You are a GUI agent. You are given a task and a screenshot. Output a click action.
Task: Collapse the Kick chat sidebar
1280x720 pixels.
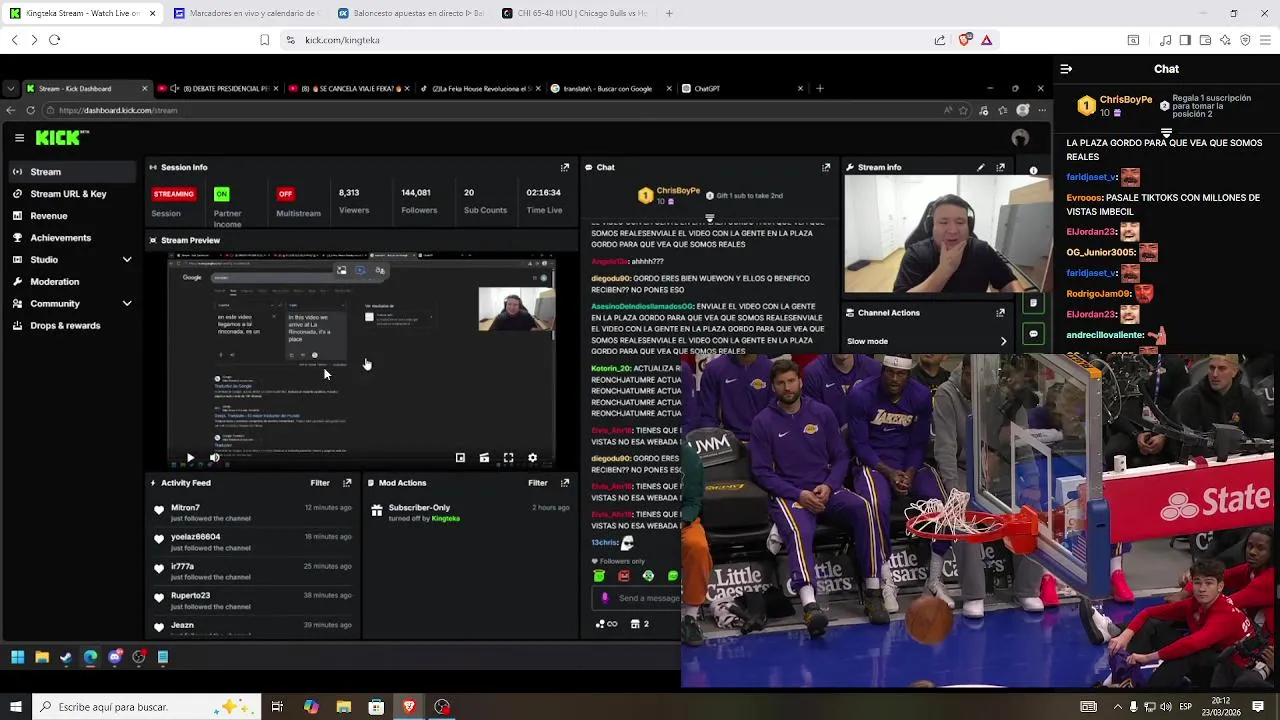[x=1066, y=69]
